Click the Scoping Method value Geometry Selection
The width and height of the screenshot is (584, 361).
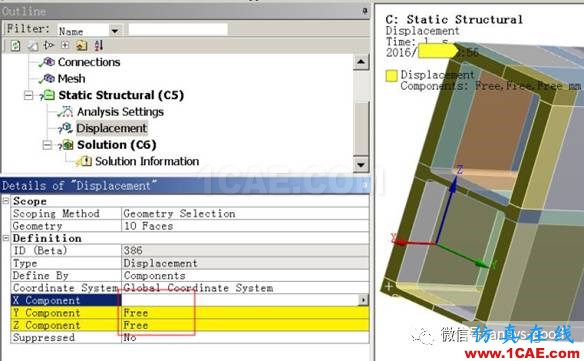tap(179, 214)
